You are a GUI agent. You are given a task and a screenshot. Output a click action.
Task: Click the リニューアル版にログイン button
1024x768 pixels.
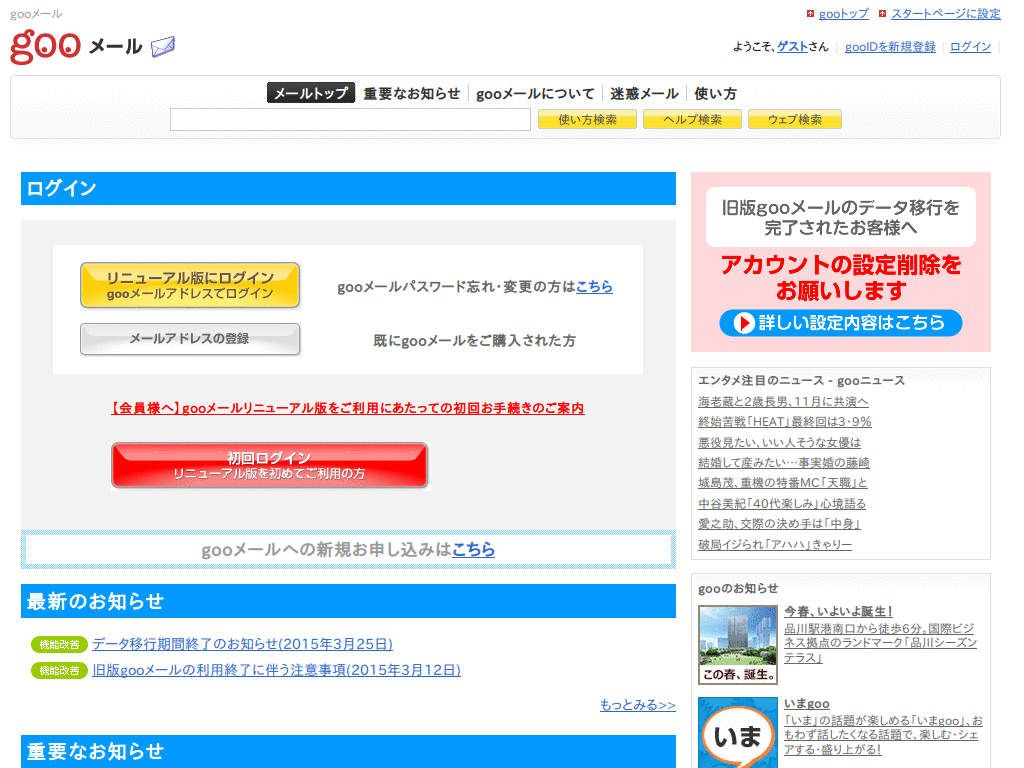(x=190, y=285)
